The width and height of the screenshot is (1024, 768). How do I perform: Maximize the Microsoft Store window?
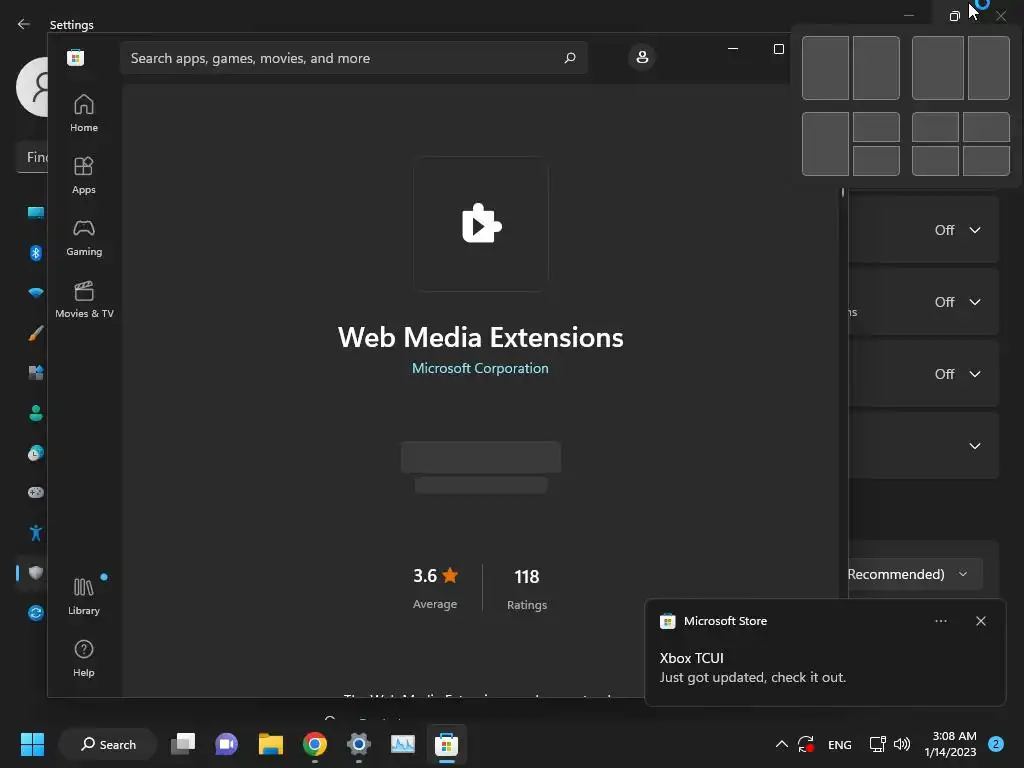[x=778, y=49]
